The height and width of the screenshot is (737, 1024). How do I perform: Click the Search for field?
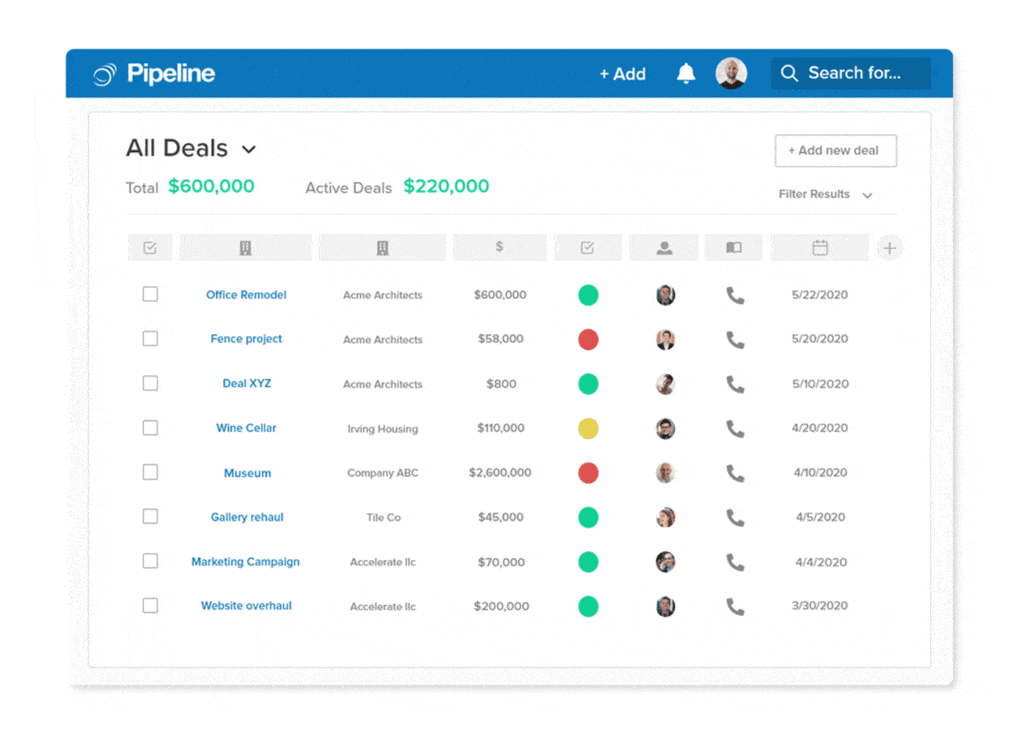coord(851,73)
